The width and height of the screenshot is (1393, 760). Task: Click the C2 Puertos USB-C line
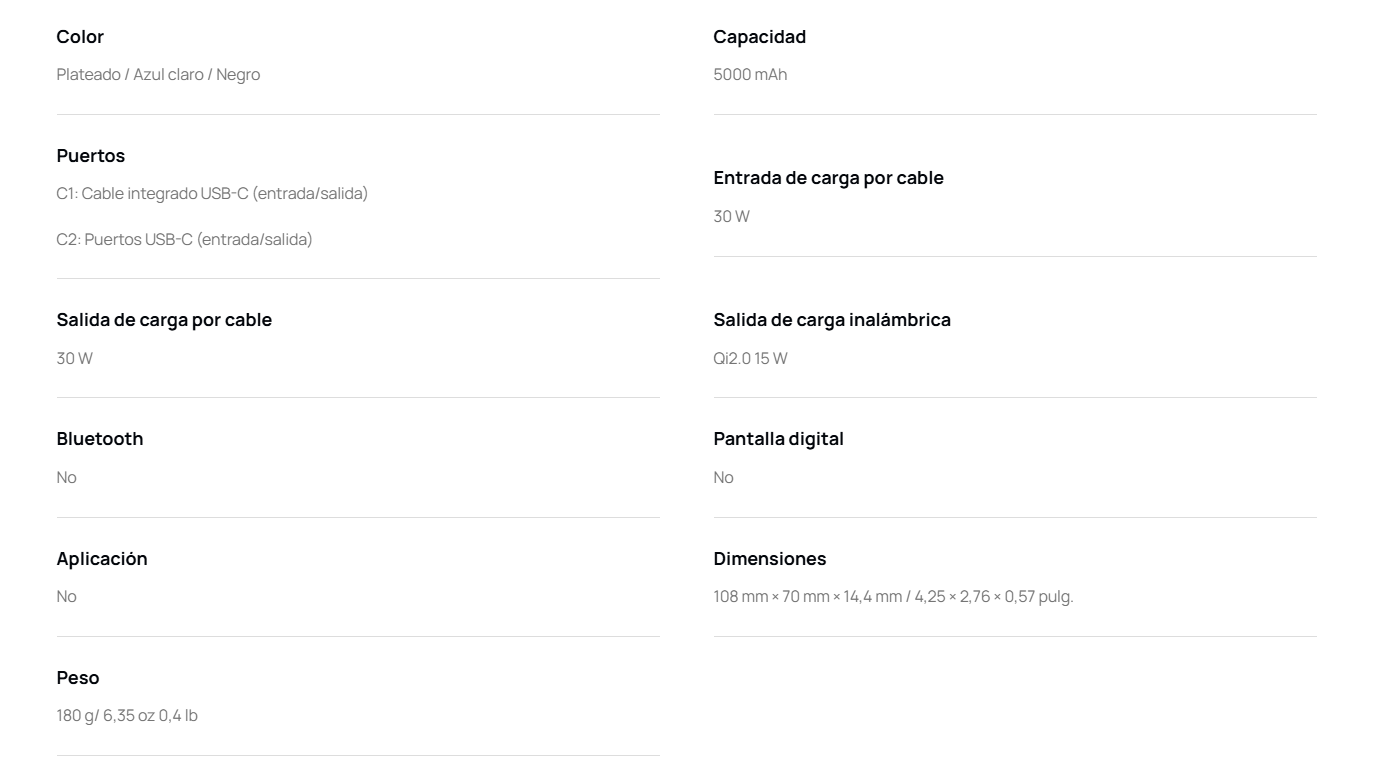coord(185,240)
